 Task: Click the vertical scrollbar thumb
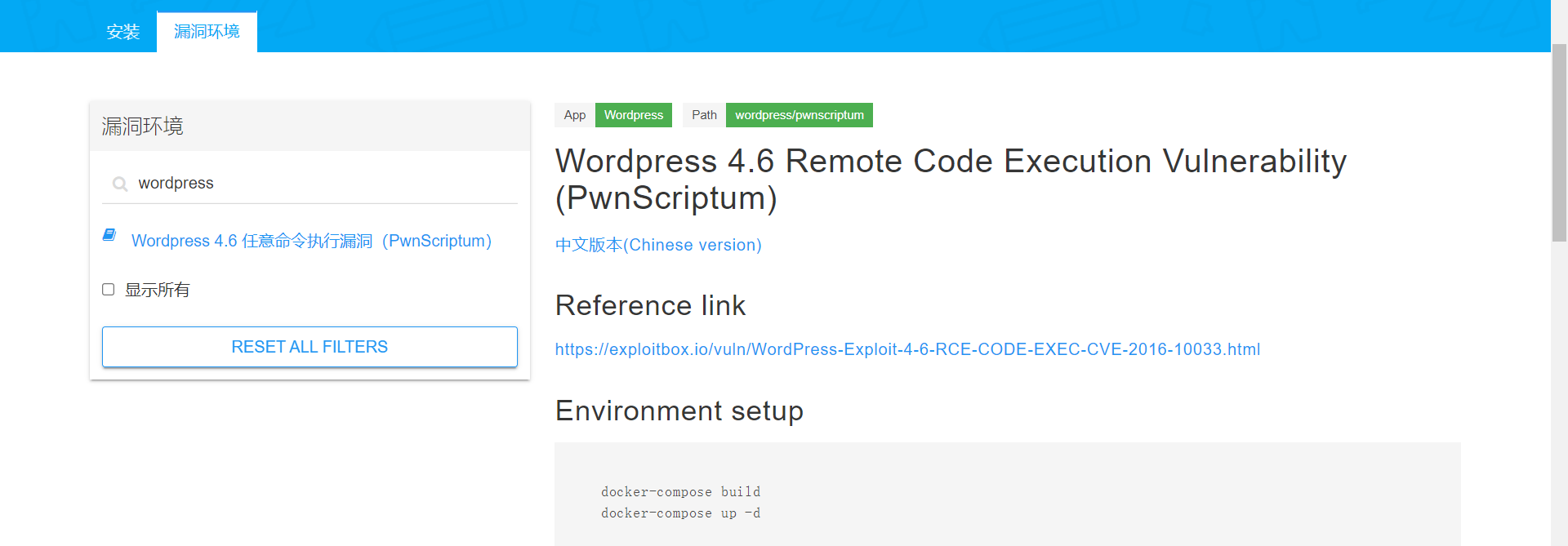tap(1559, 143)
